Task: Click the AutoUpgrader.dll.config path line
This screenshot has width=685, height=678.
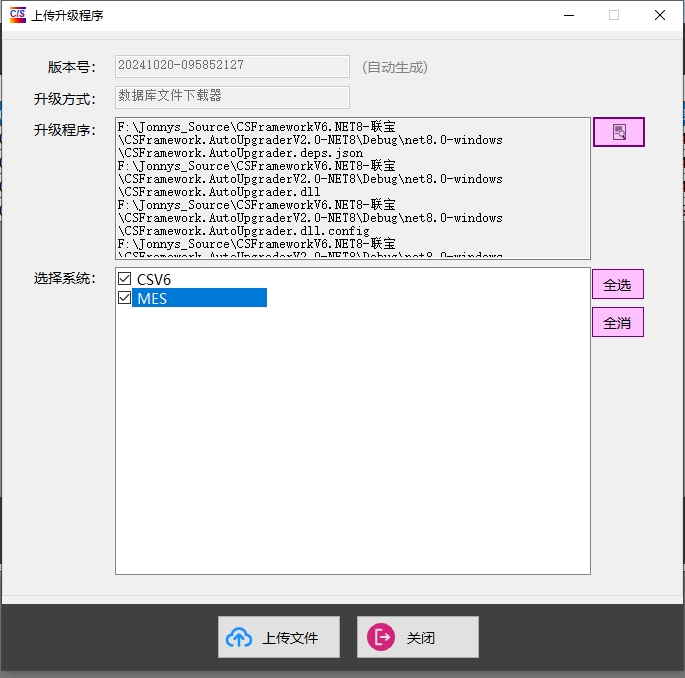Action: pyautogui.click(x=244, y=231)
